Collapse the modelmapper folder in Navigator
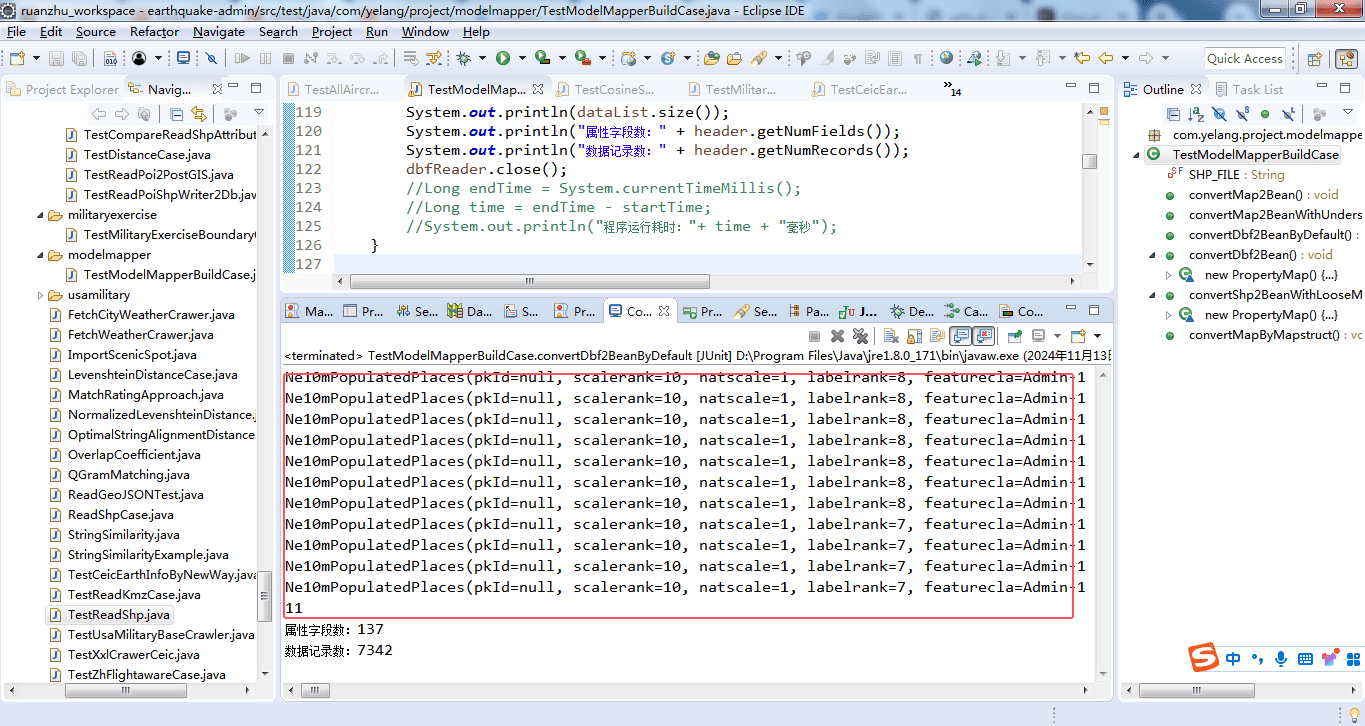1365x726 pixels. click(41, 255)
